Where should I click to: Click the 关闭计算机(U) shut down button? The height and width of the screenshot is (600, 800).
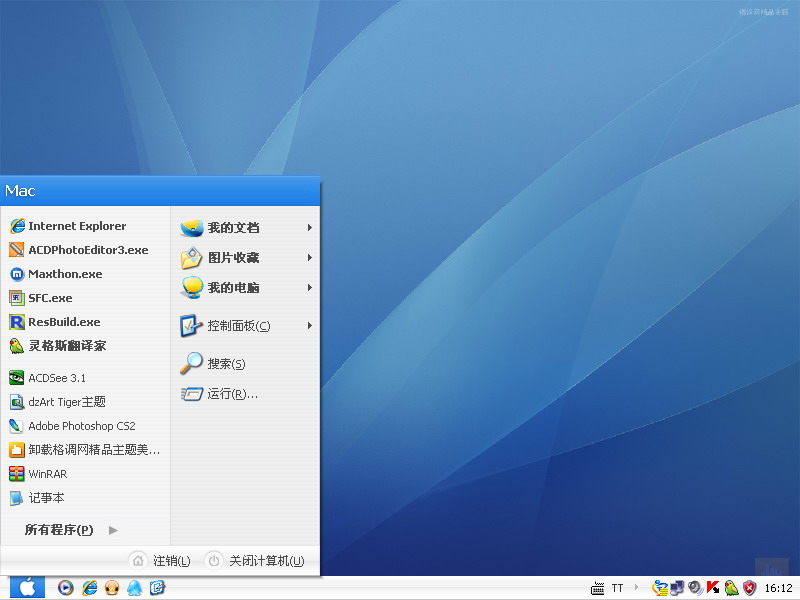point(255,561)
